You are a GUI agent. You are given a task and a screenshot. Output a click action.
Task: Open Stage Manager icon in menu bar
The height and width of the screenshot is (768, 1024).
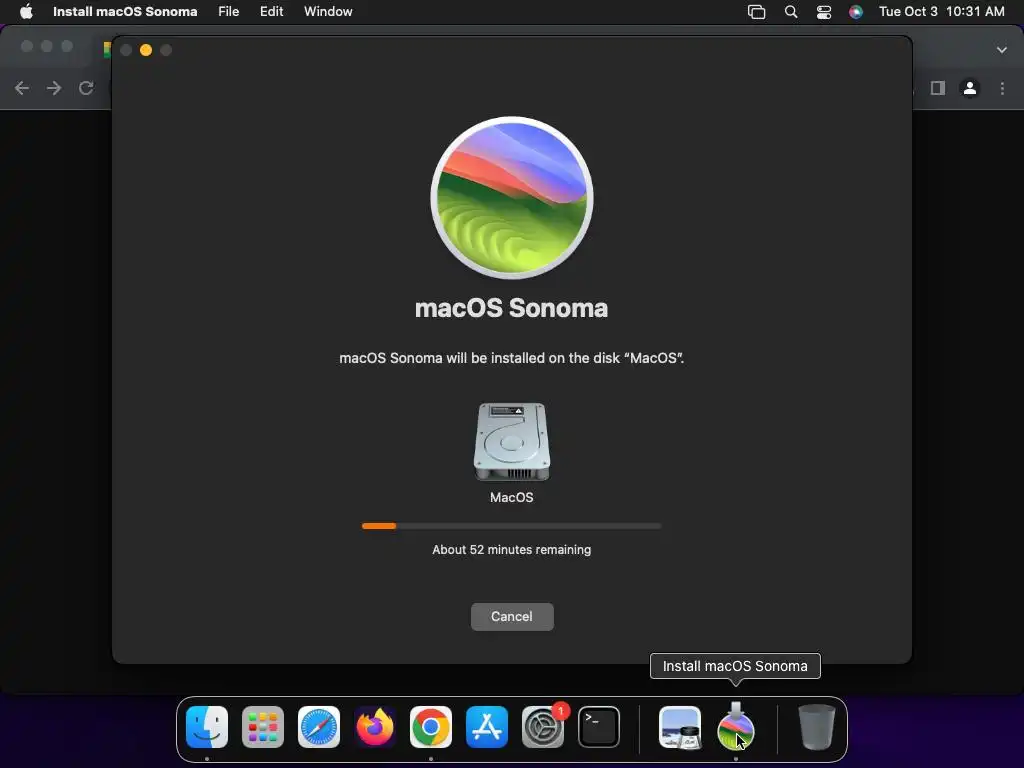click(x=756, y=12)
